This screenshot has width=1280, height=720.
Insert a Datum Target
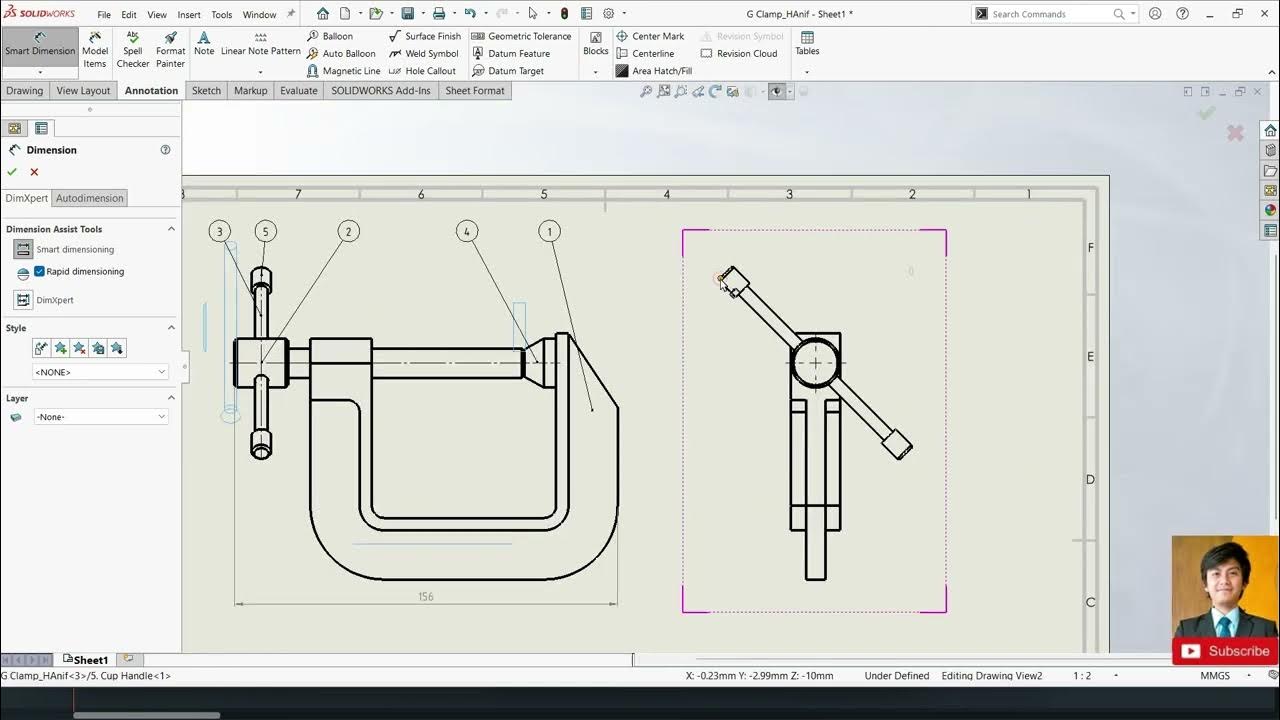[x=508, y=71]
